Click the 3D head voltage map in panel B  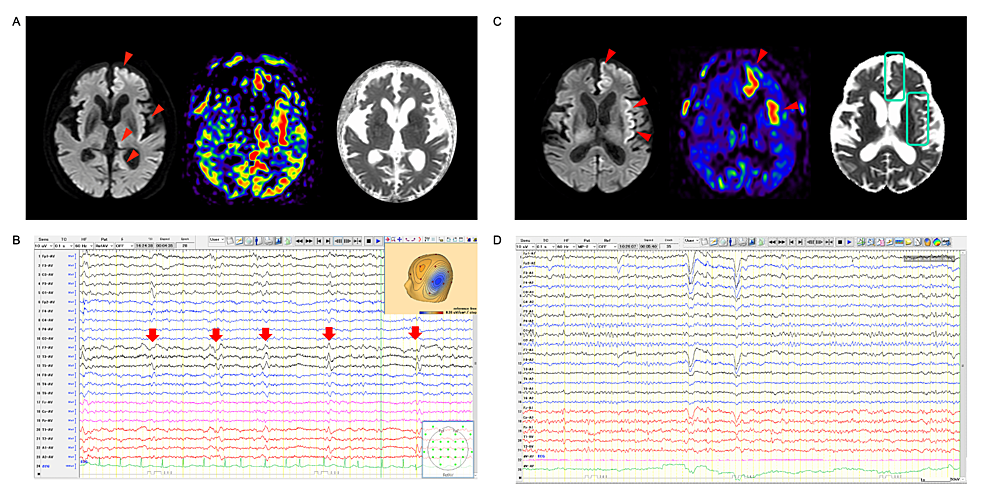coord(431,279)
